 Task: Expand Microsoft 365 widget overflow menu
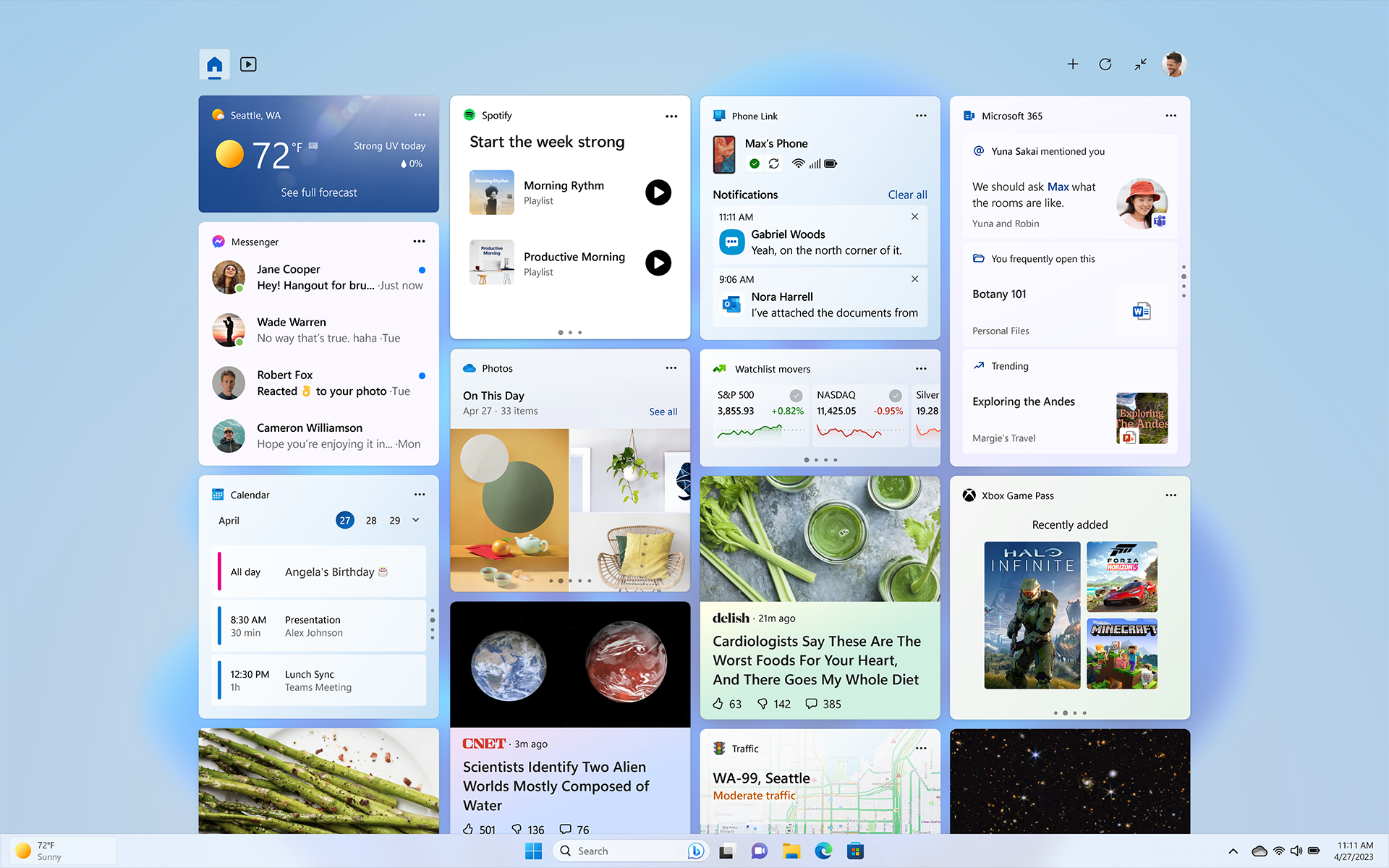coord(1172,115)
